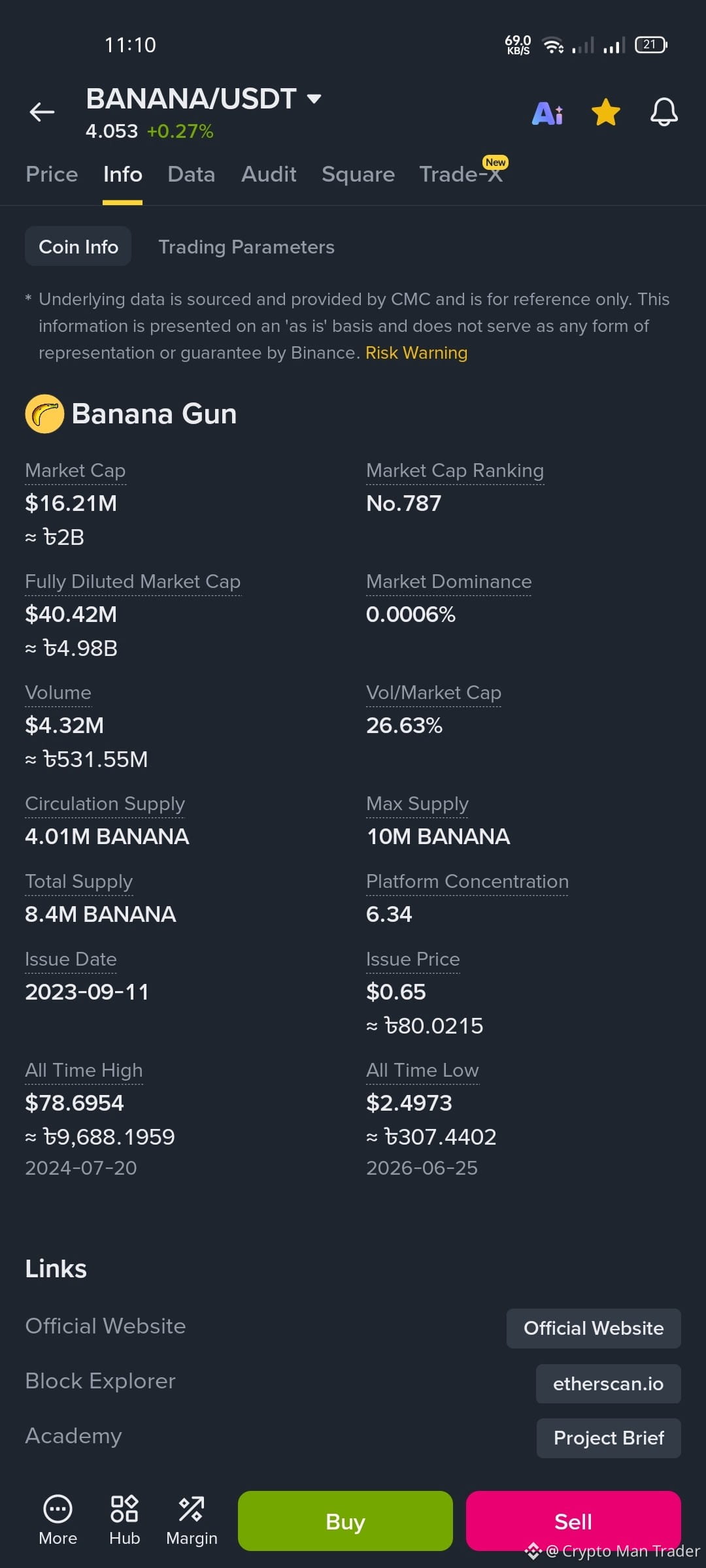Tap the Banana Gun coin logo
The image size is (706, 1568).
click(44, 414)
